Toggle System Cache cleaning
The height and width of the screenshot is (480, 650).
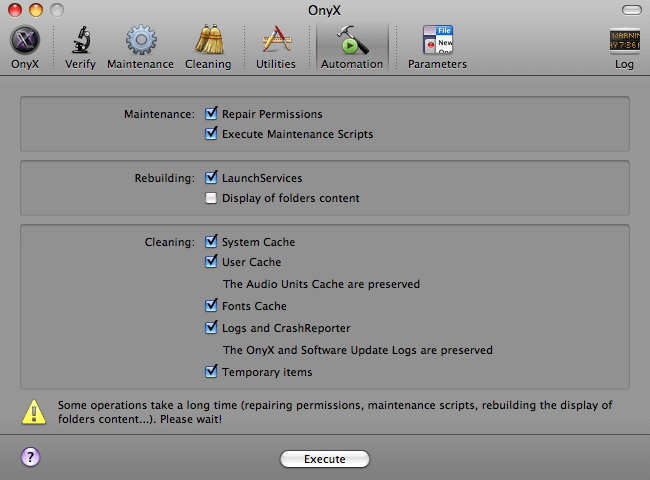[211, 241]
